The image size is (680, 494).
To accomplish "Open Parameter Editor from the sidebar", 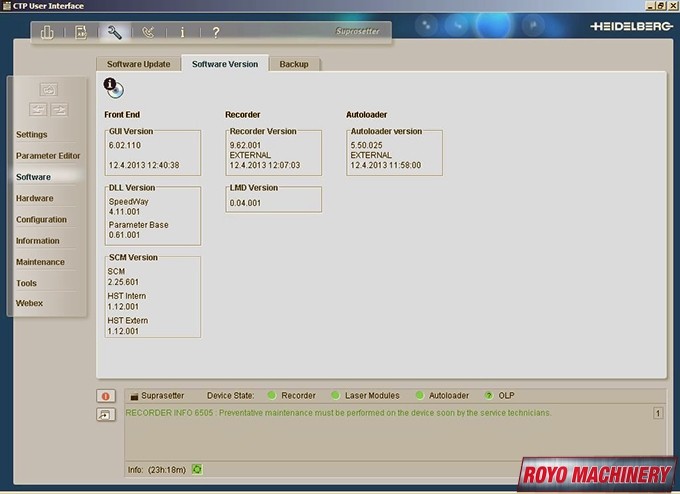I will tap(48, 156).
